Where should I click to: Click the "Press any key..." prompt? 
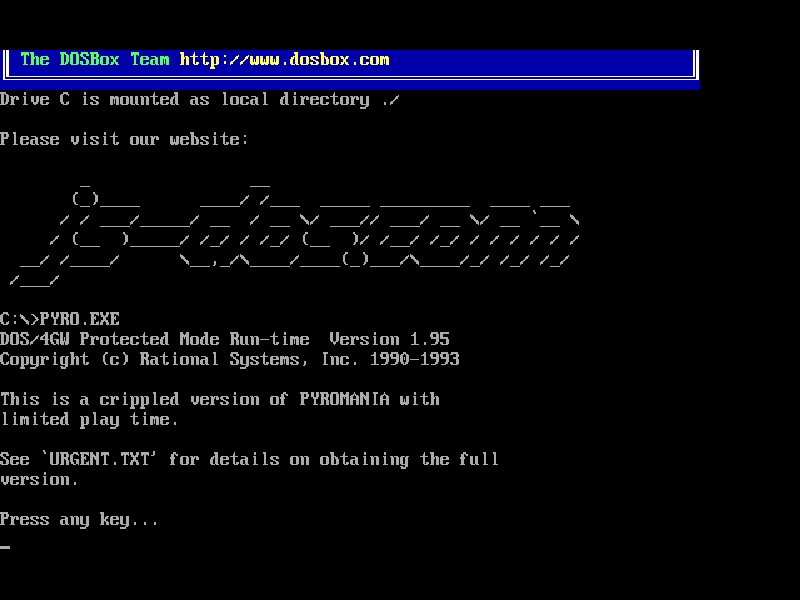coord(79,519)
